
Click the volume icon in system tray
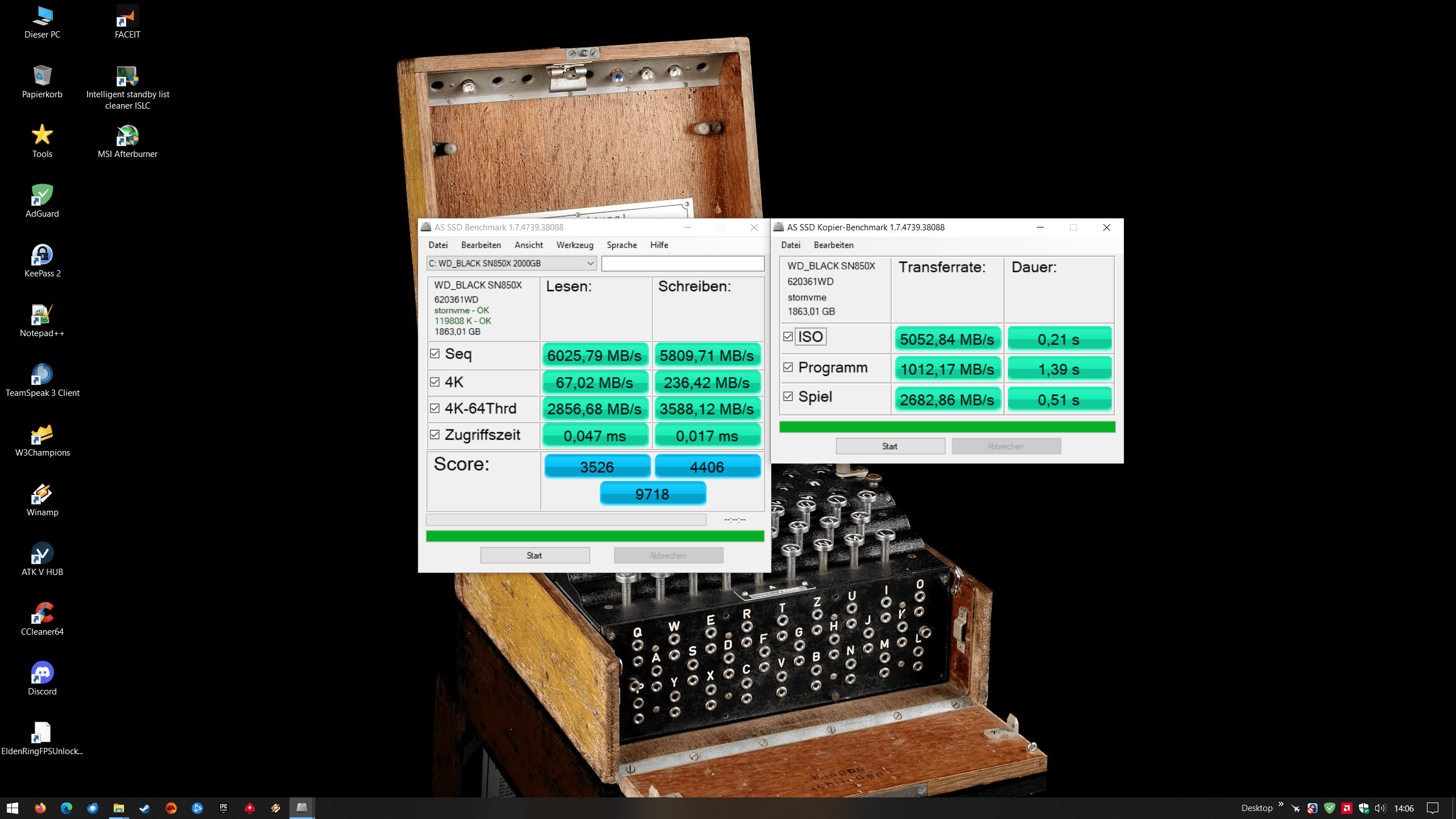(x=1380, y=808)
